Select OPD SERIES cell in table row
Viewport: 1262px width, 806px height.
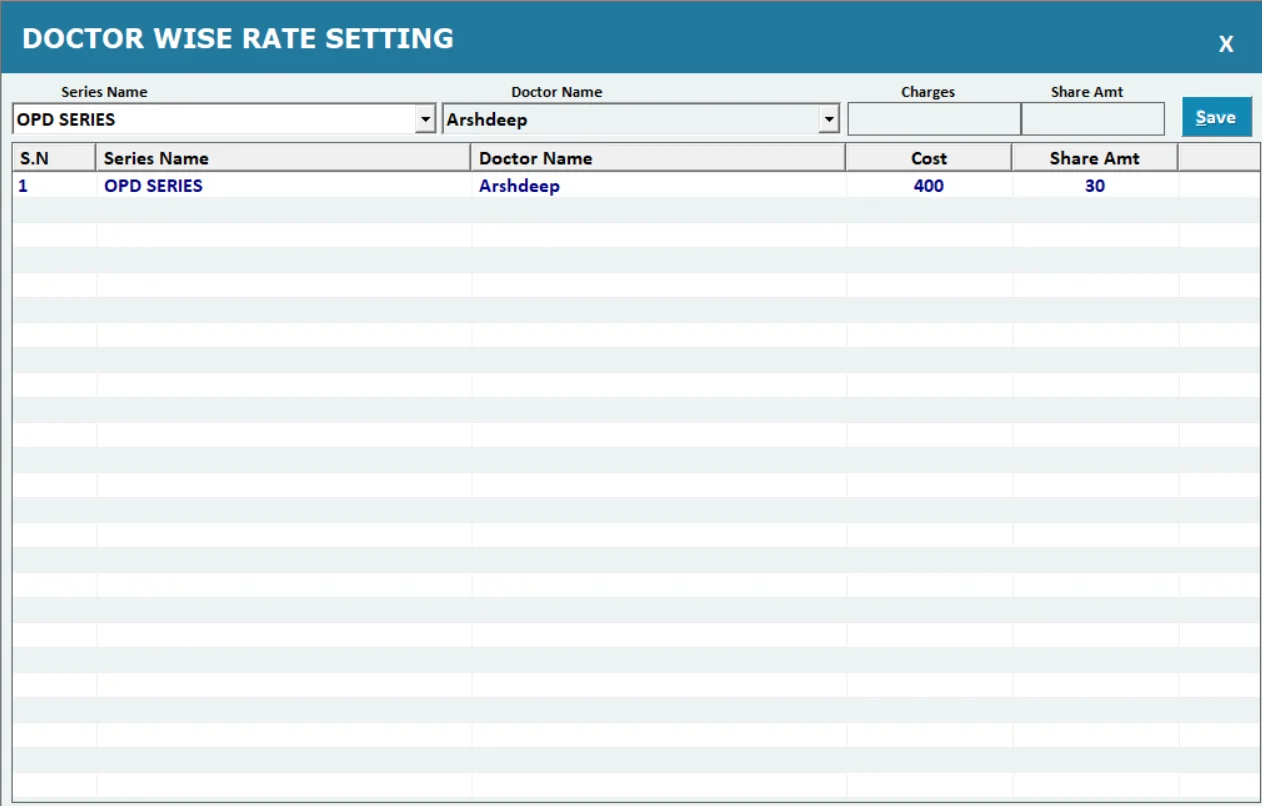[x=283, y=186]
